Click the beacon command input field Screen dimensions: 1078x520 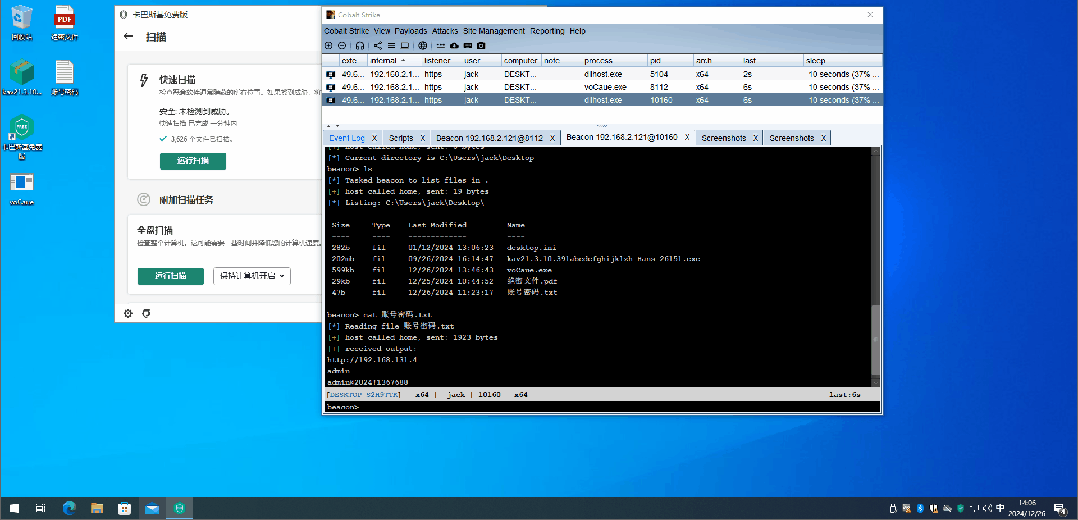click(602, 407)
